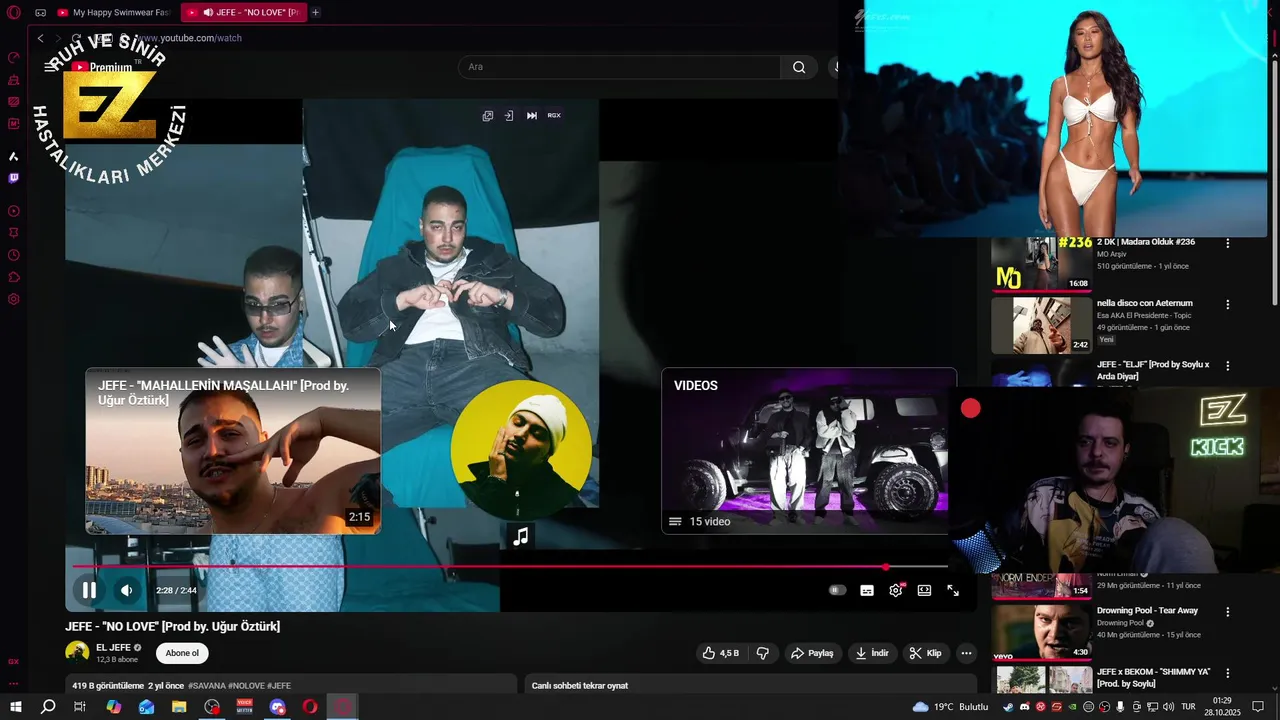The width and height of the screenshot is (1280, 720).
Task: Toggle subtitles in the video player
Action: tap(867, 590)
